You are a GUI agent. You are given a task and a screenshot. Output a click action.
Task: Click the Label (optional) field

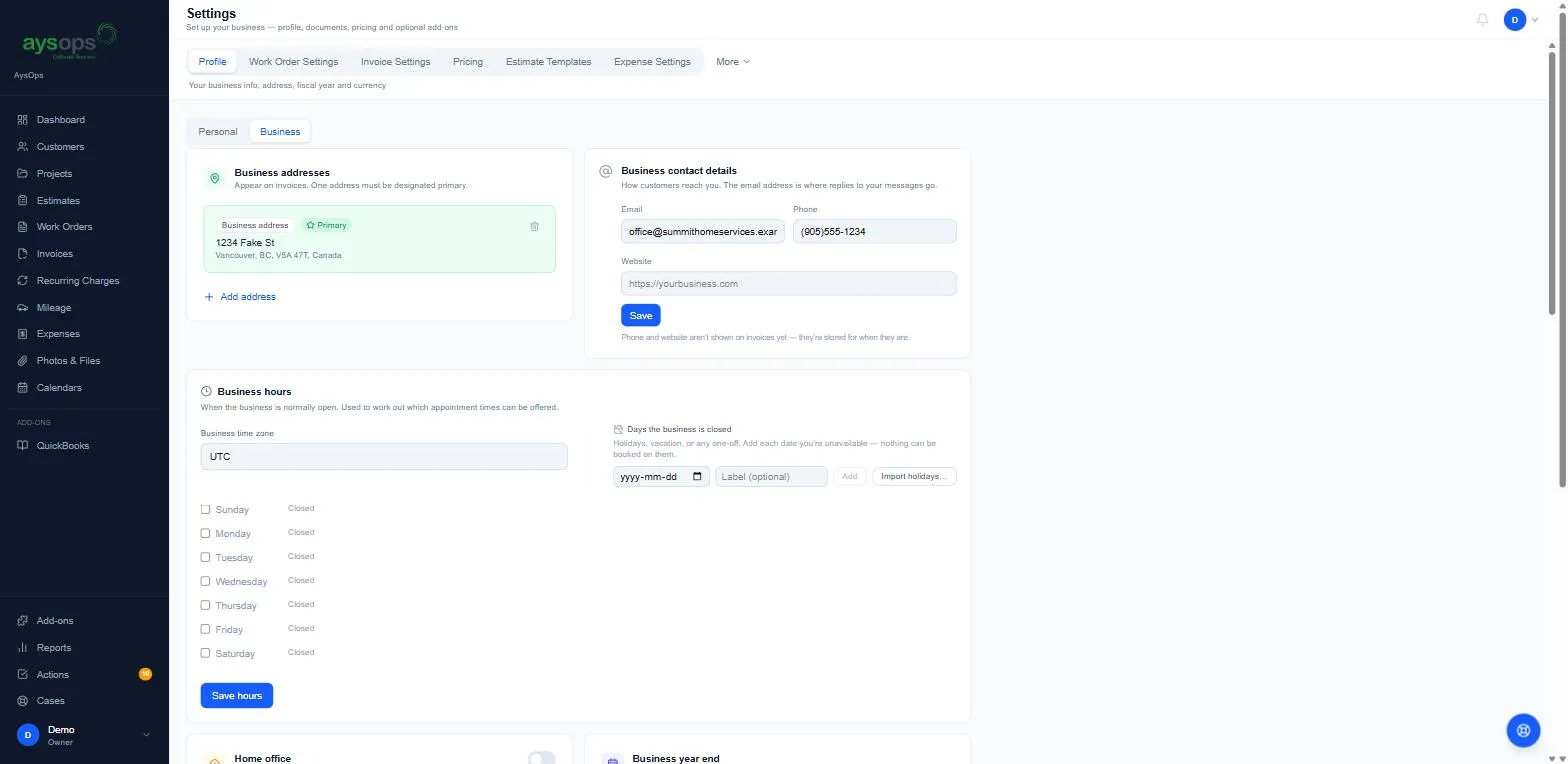pos(771,477)
